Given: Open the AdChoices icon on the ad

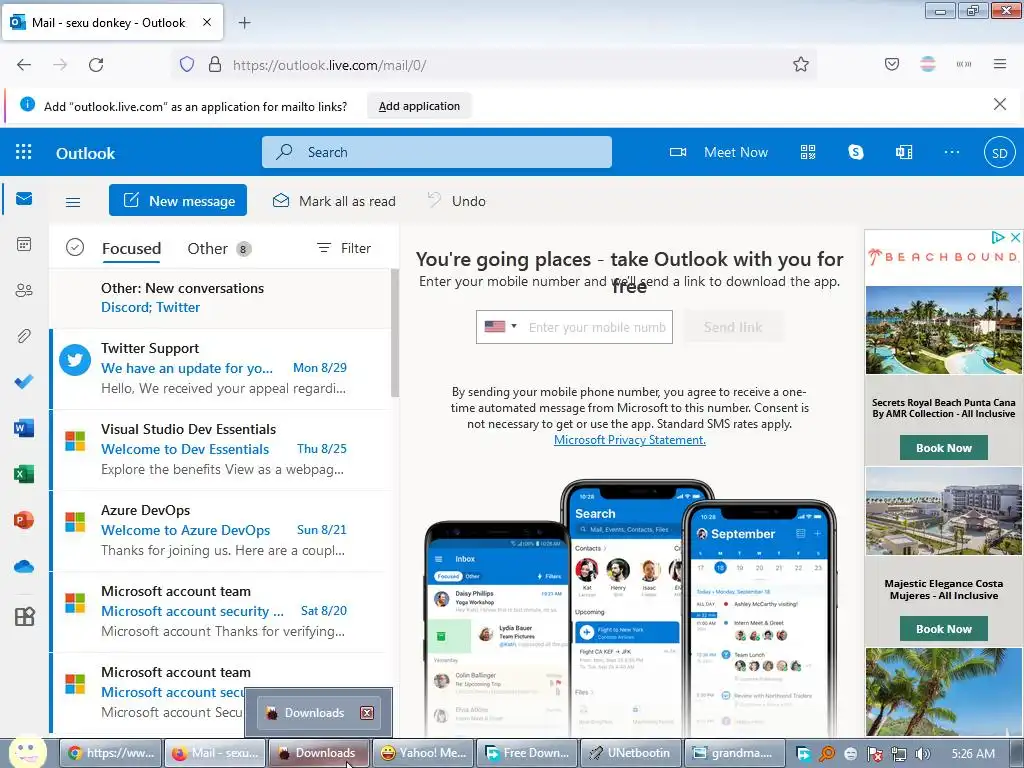Looking at the screenshot, I should 998,237.
